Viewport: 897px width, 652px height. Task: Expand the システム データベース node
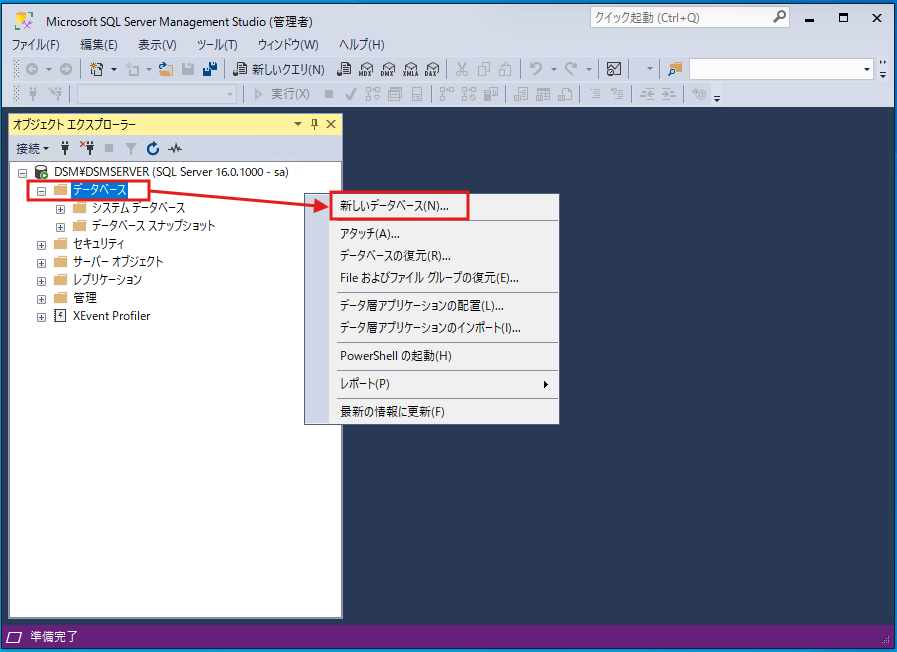[60, 209]
